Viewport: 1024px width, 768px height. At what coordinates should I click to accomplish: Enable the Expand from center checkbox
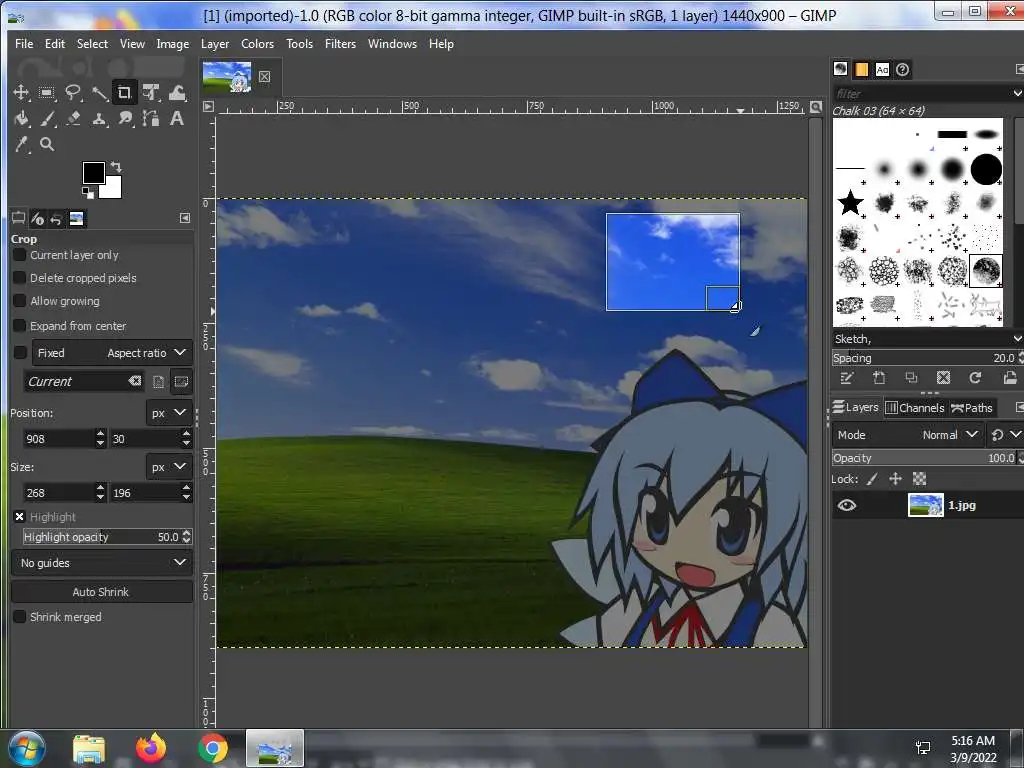(20, 325)
